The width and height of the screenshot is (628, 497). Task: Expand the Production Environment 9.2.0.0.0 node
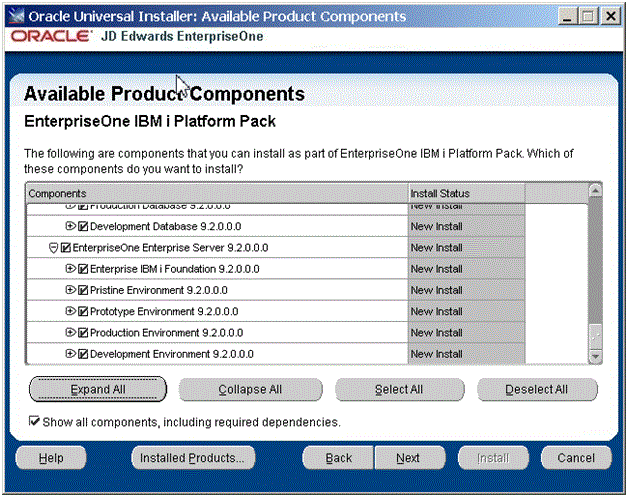70,332
